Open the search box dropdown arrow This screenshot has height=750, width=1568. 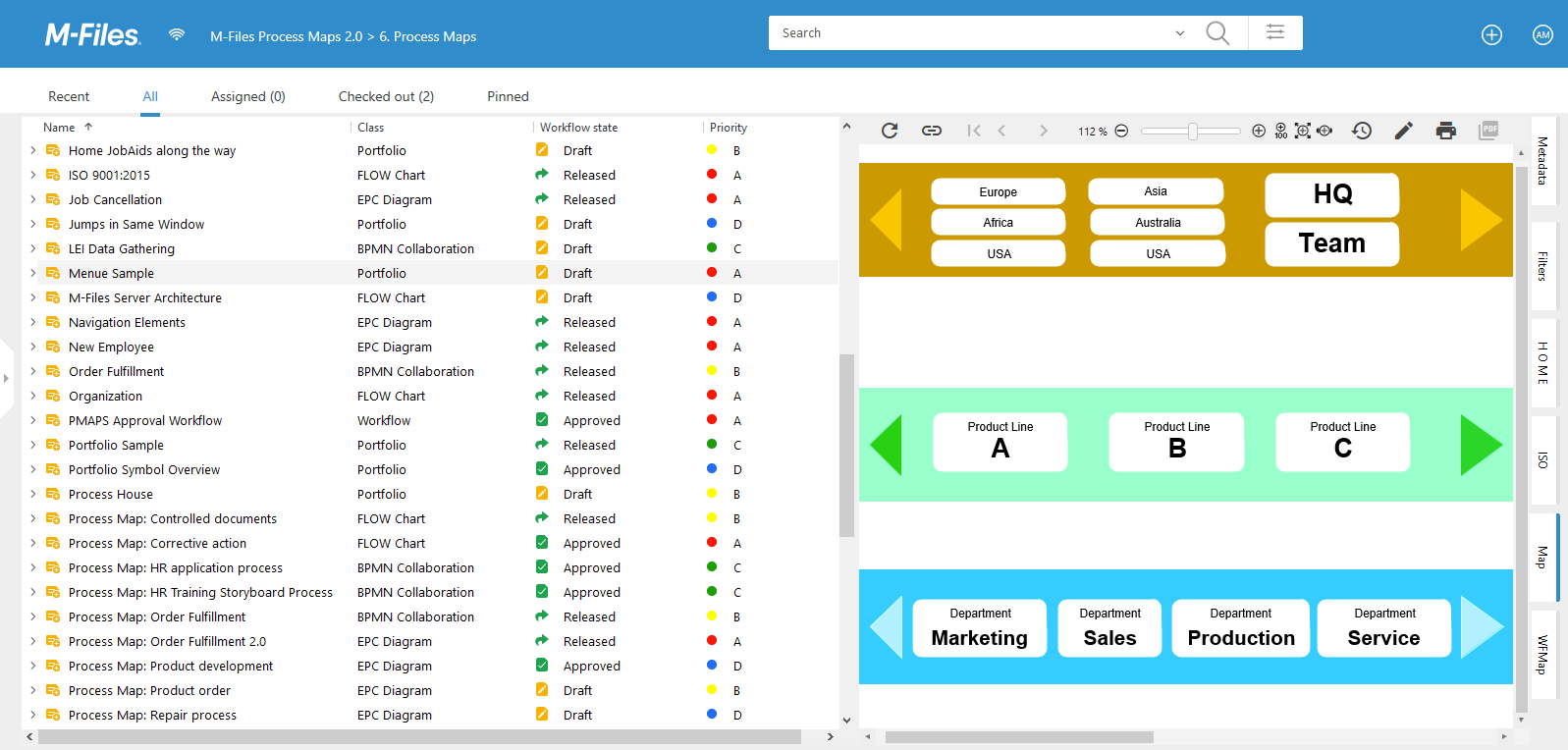point(1180,33)
